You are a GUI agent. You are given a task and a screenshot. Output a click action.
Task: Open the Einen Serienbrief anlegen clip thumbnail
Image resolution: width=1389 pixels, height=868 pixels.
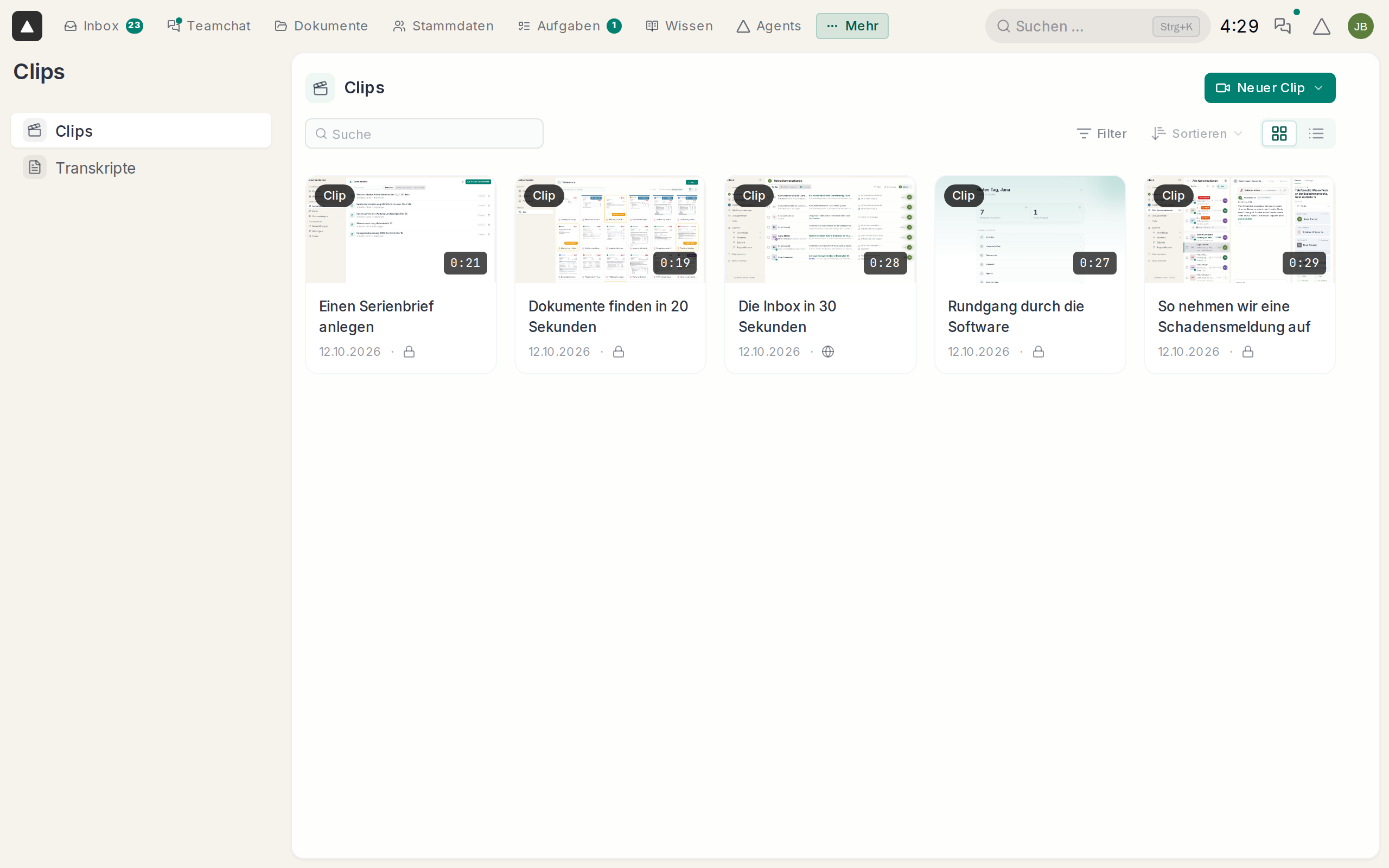[x=400, y=229]
